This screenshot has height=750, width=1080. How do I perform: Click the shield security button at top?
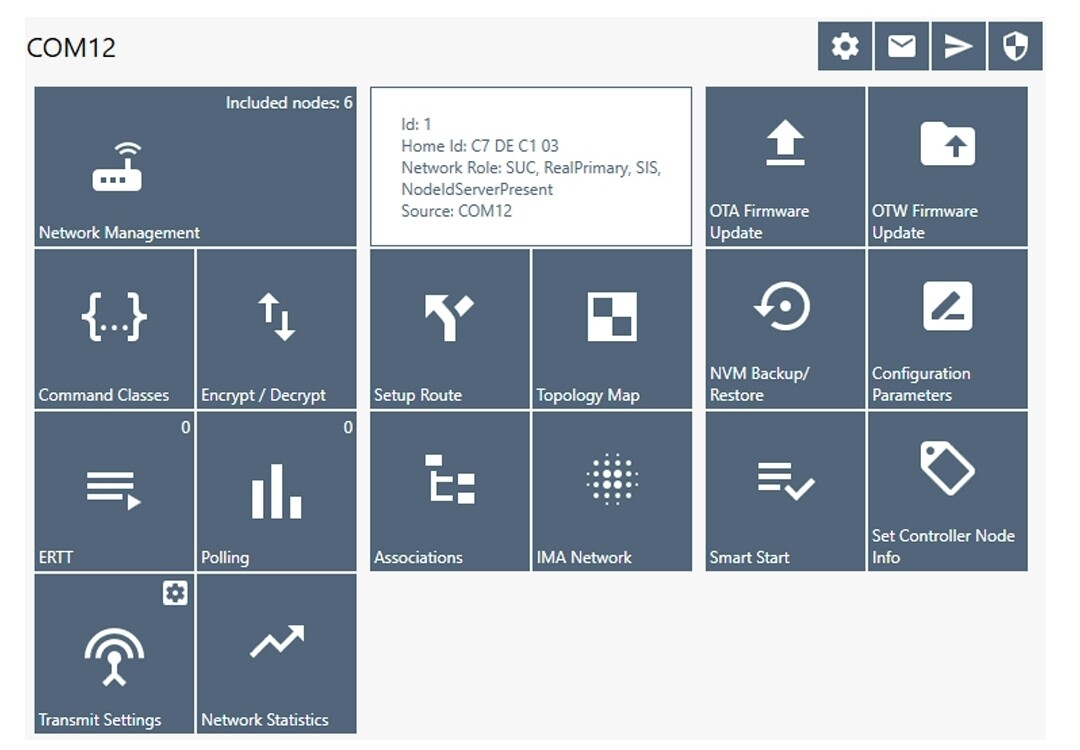(x=1015, y=46)
